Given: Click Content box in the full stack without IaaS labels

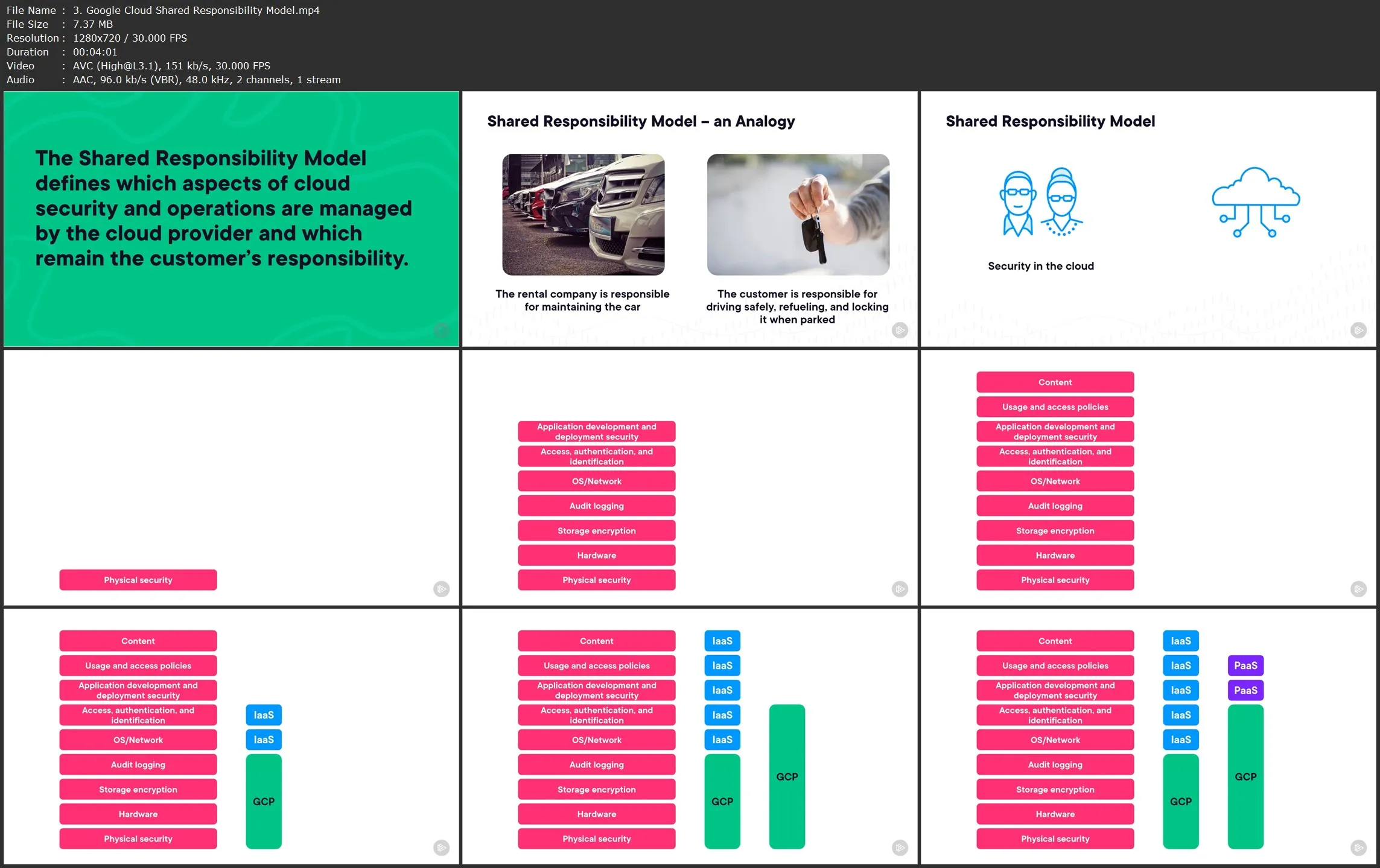Looking at the screenshot, I should (x=1055, y=382).
